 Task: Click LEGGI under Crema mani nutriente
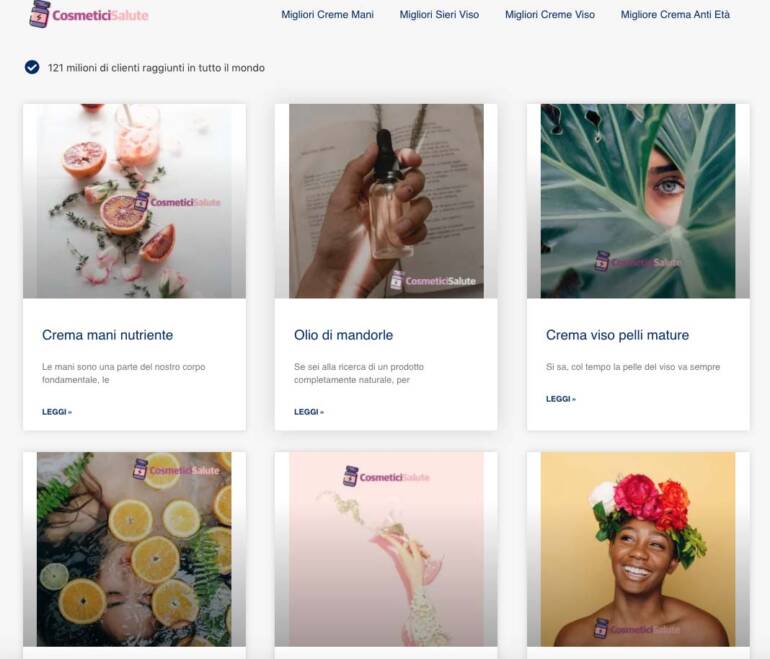pyautogui.click(x=57, y=412)
